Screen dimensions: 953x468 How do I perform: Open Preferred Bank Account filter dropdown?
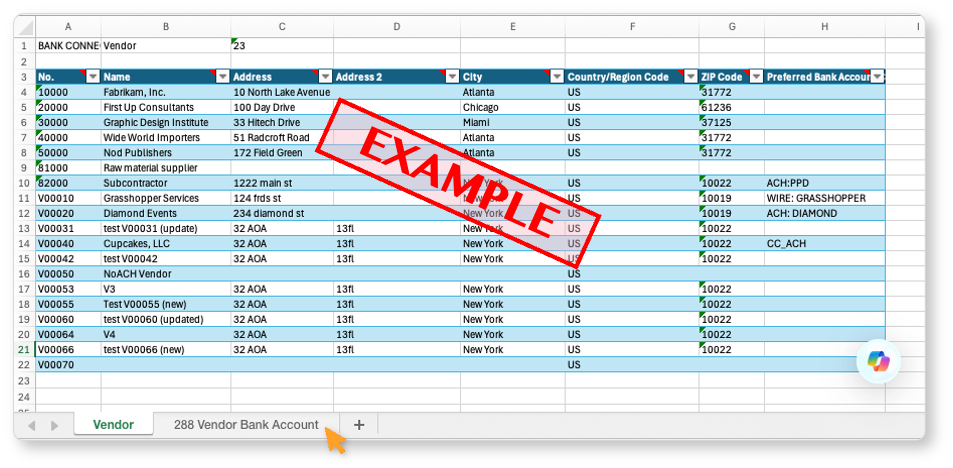[877, 77]
